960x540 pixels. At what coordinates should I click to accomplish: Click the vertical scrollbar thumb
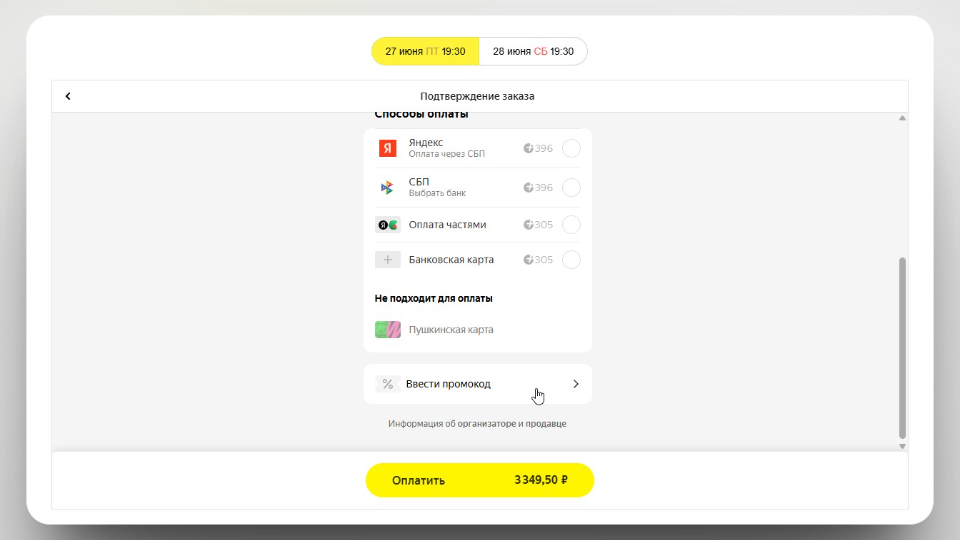pyautogui.click(x=902, y=348)
